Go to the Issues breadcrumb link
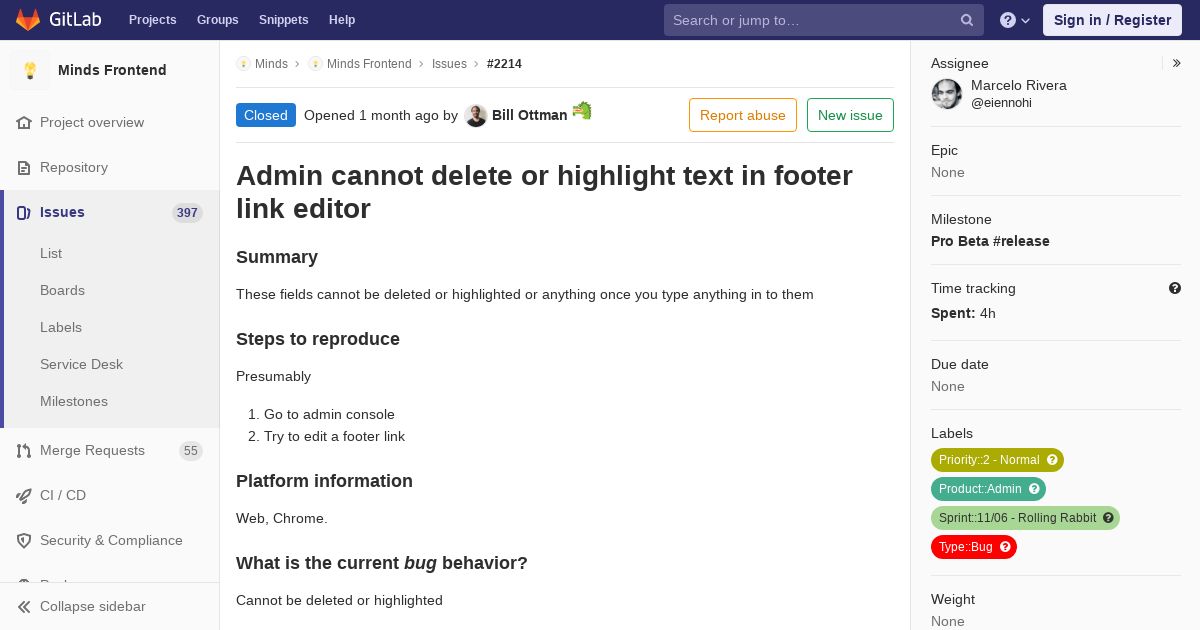This screenshot has height=630, width=1200. 449,63
